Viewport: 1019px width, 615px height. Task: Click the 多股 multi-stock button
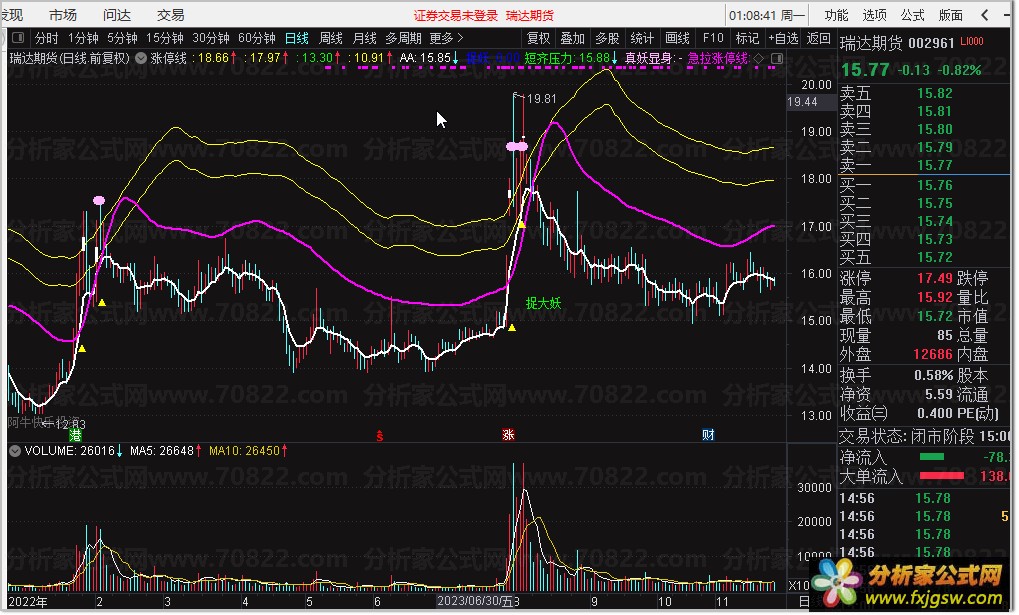point(607,38)
